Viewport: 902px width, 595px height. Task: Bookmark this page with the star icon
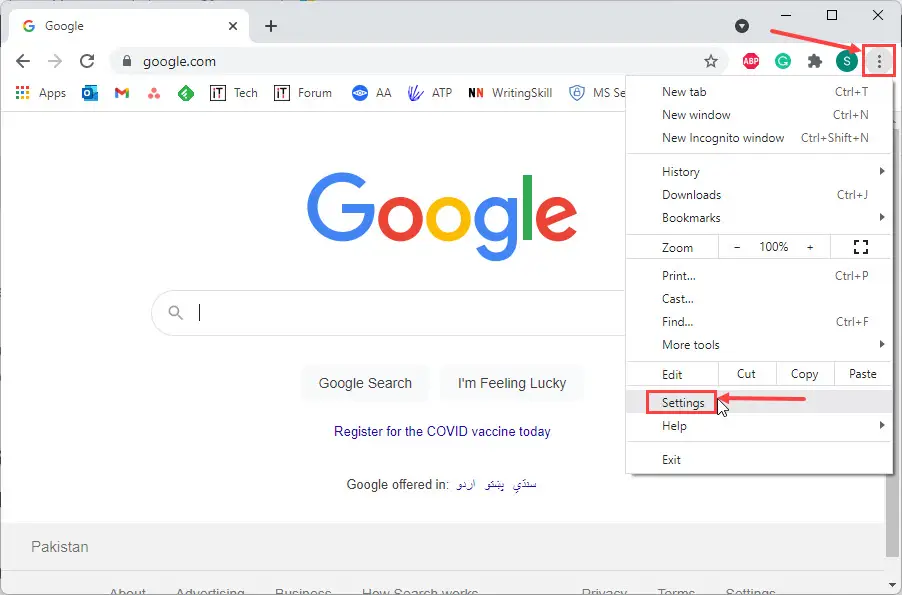tap(711, 61)
